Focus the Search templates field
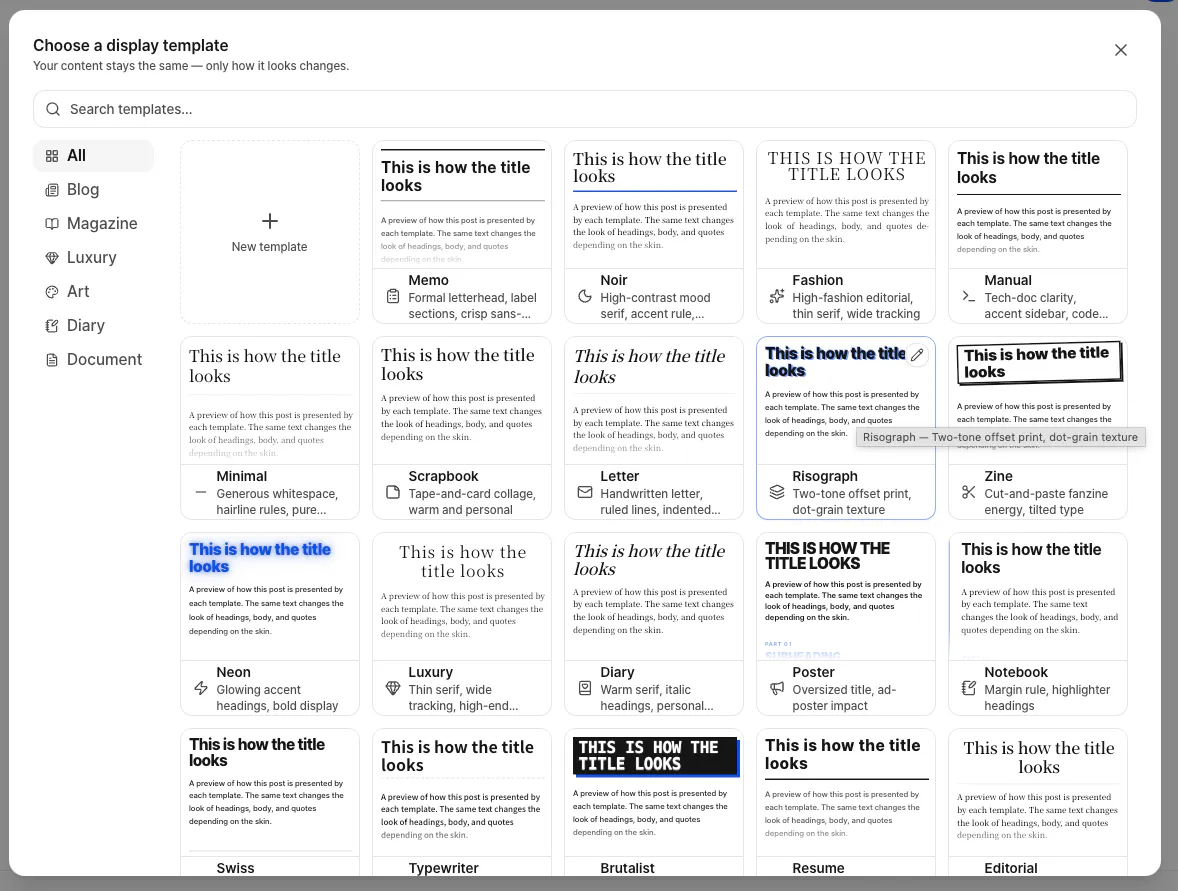 point(584,109)
